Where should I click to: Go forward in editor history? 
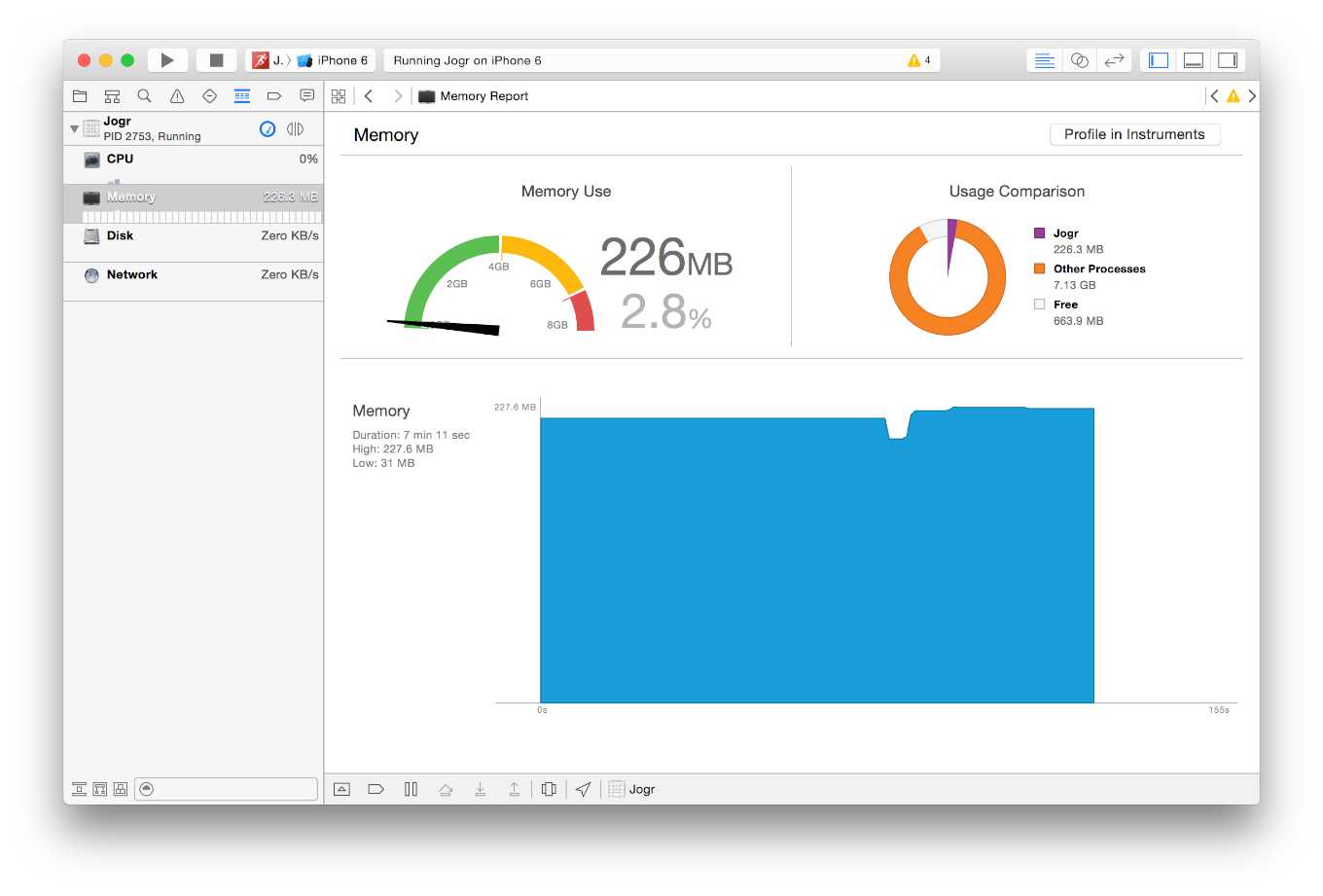397,96
